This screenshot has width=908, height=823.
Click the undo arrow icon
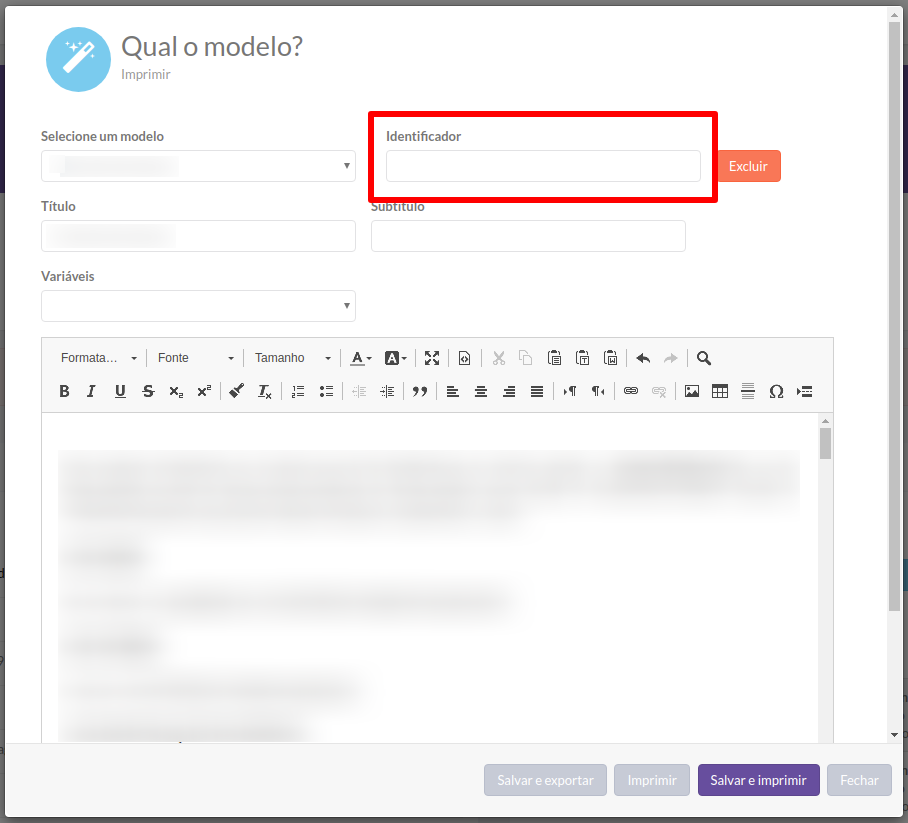[643, 358]
